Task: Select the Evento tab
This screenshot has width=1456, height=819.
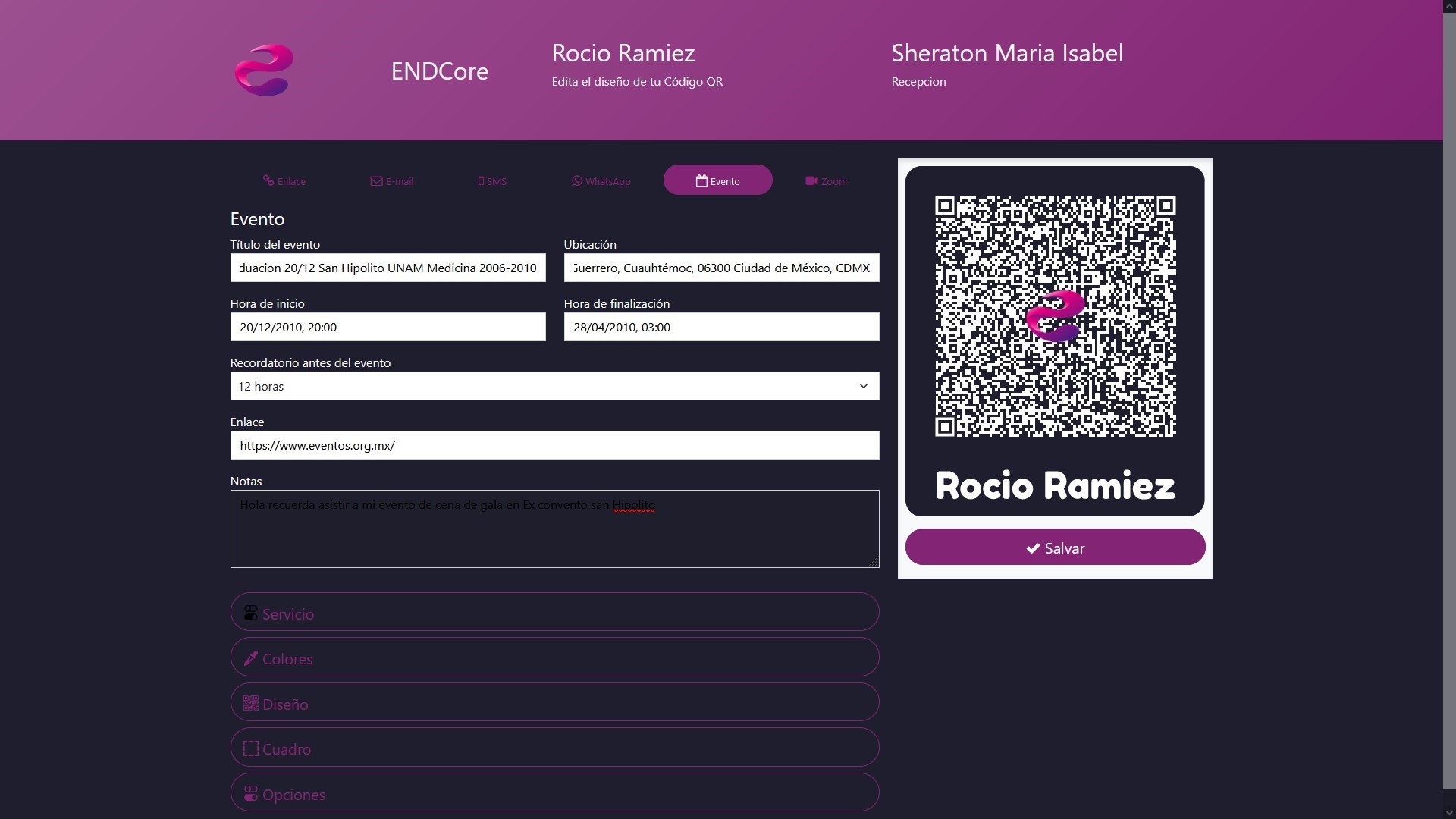Action: tap(717, 180)
